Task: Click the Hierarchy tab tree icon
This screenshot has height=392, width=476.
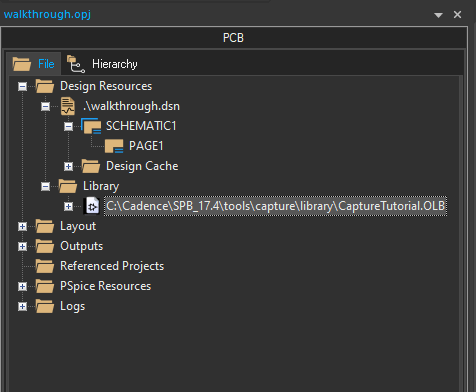Action: (76, 64)
